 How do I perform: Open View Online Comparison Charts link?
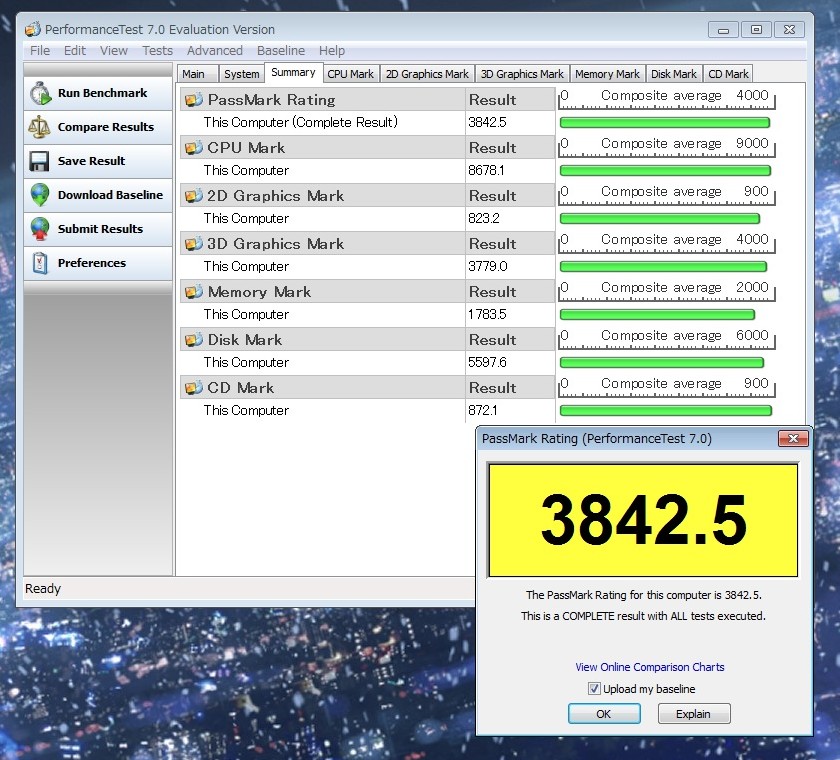[x=649, y=667]
